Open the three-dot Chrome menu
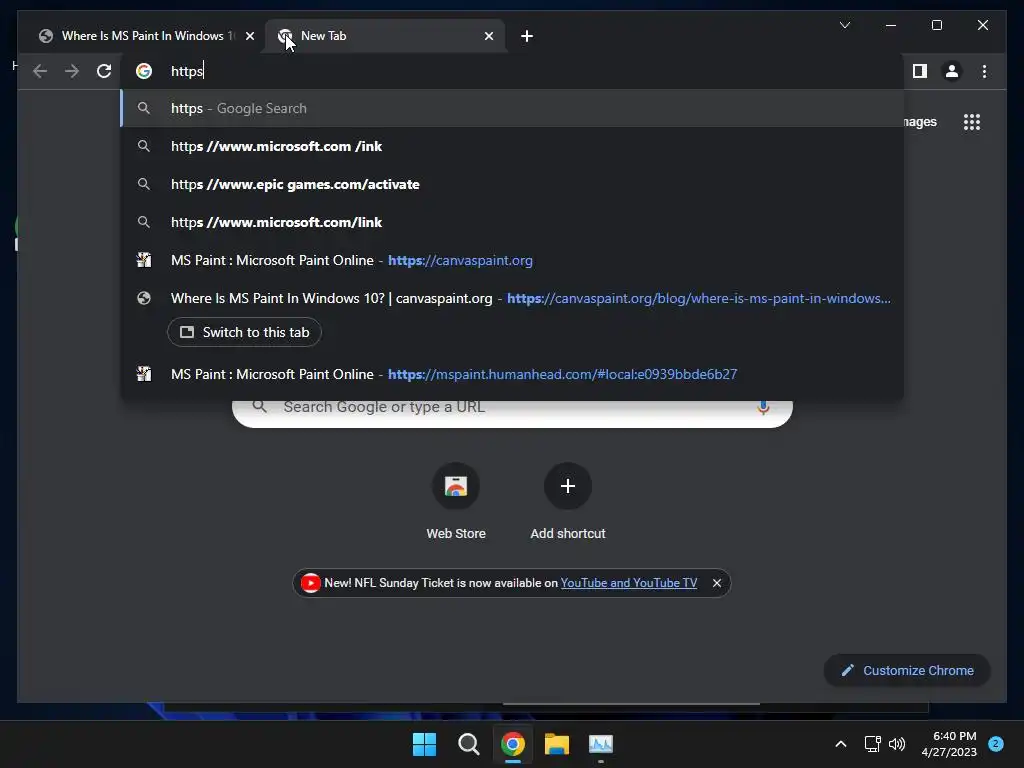Image resolution: width=1024 pixels, height=768 pixels. 984,71
